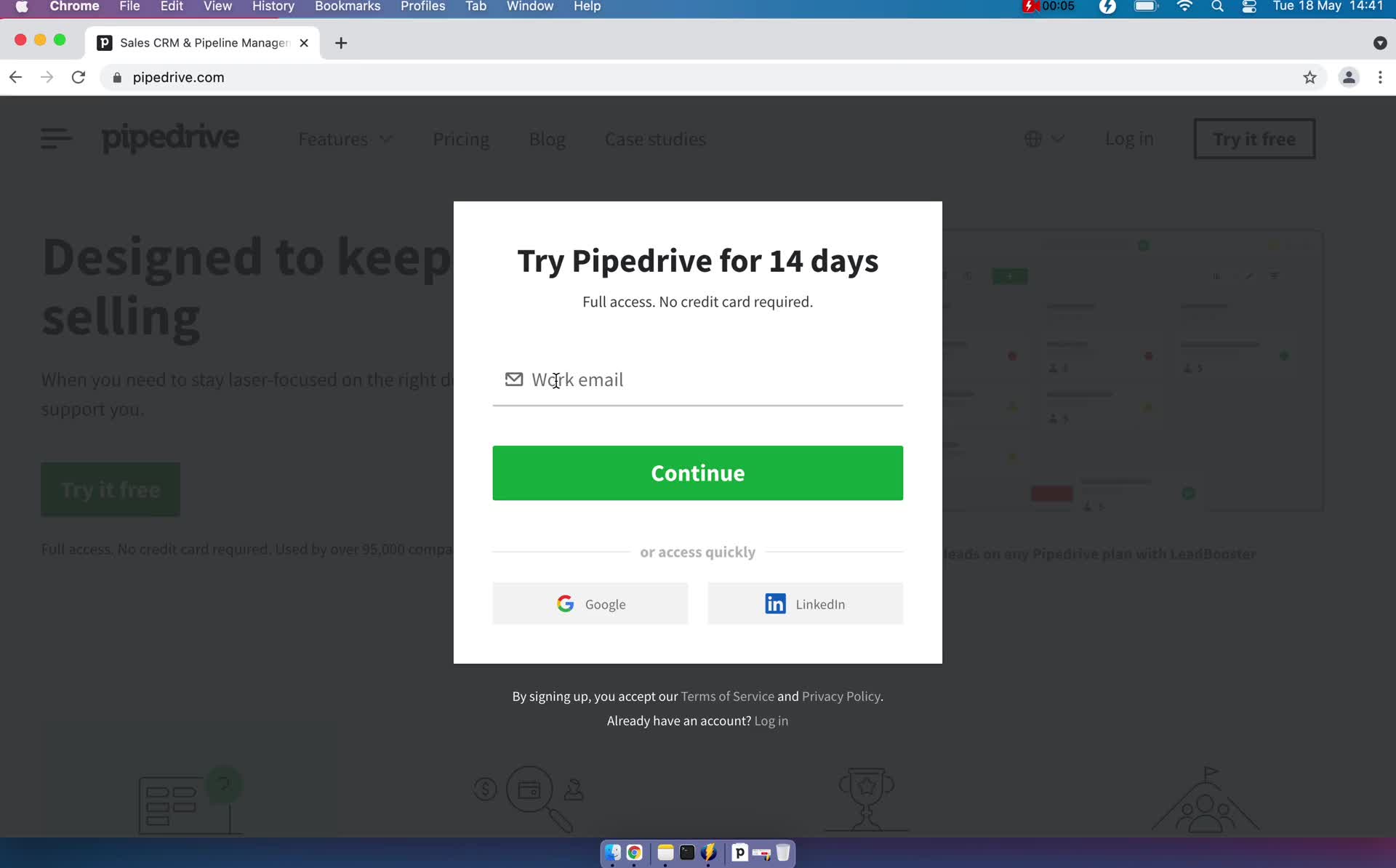
Task: Open Notes app from the dock
Action: point(665,852)
